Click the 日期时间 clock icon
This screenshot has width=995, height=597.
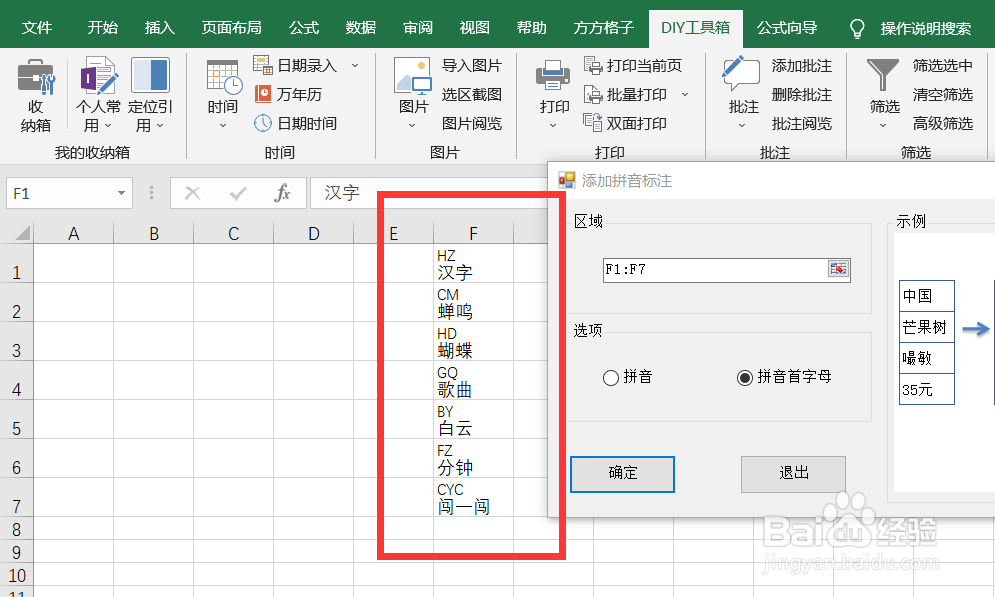[x=262, y=120]
